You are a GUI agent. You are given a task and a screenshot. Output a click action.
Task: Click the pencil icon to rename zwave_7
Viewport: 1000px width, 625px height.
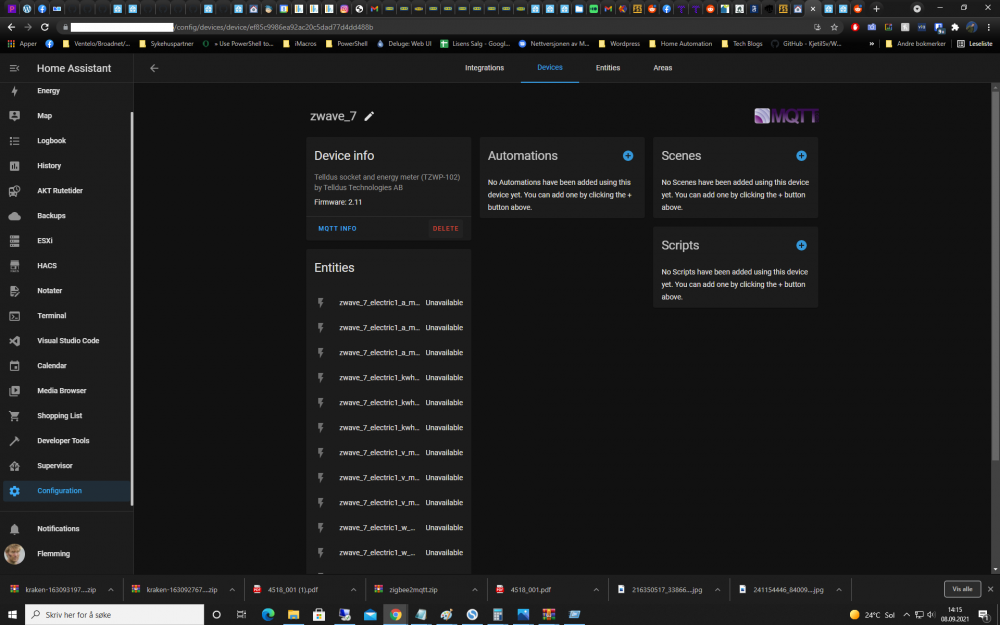click(x=369, y=116)
